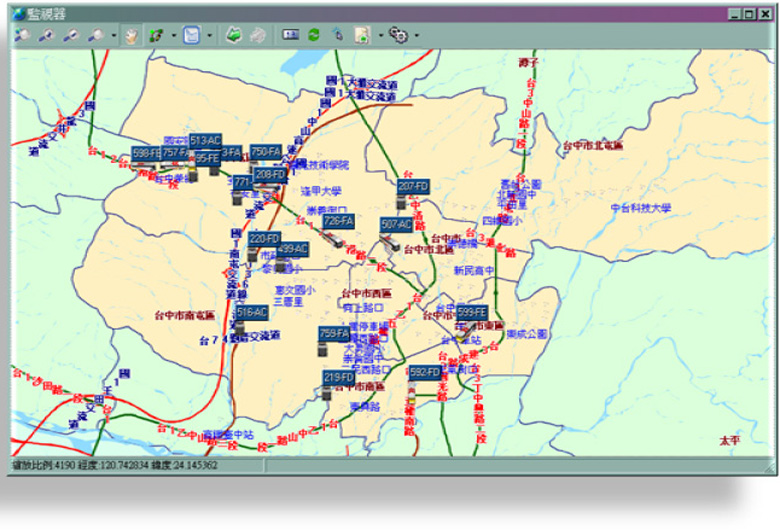This screenshot has height=530, width=780.
Task: Select vehicle label 208-FD on the map
Action: (270, 174)
